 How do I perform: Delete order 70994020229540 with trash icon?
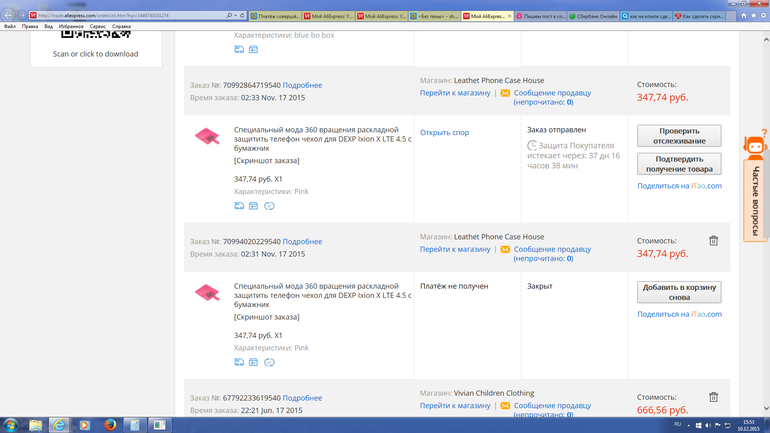pos(713,241)
